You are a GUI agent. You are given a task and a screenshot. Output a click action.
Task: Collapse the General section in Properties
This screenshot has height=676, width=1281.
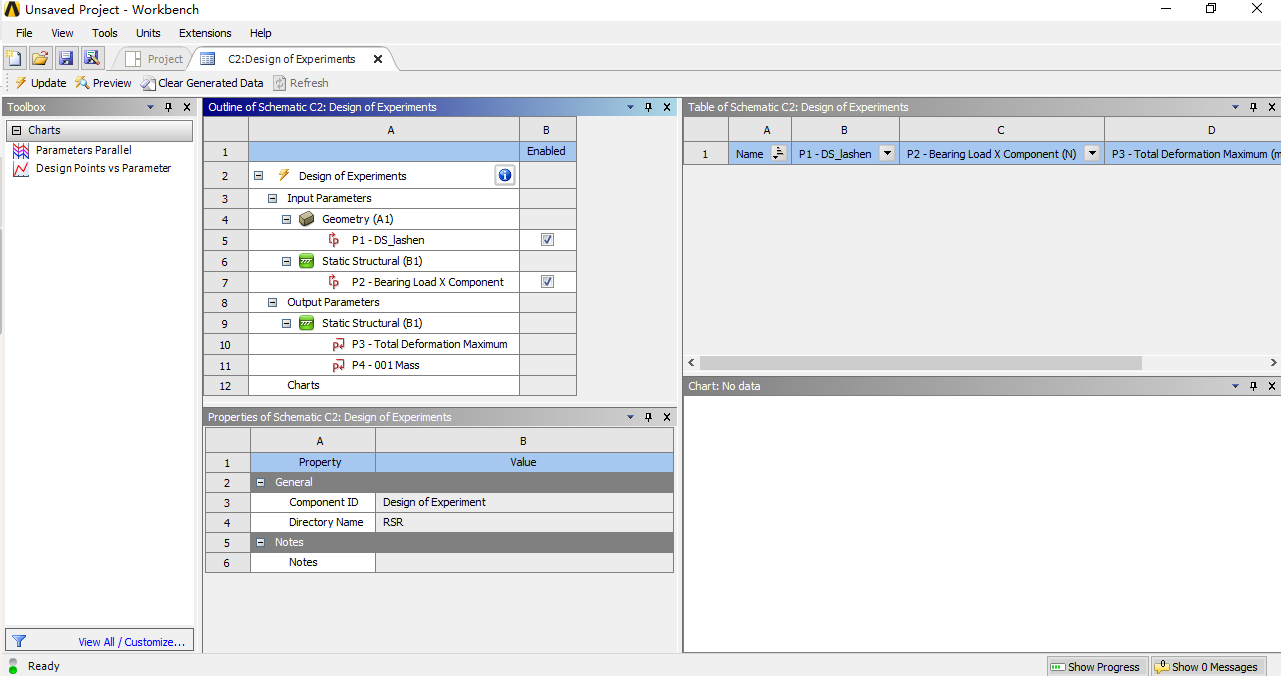(x=258, y=482)
